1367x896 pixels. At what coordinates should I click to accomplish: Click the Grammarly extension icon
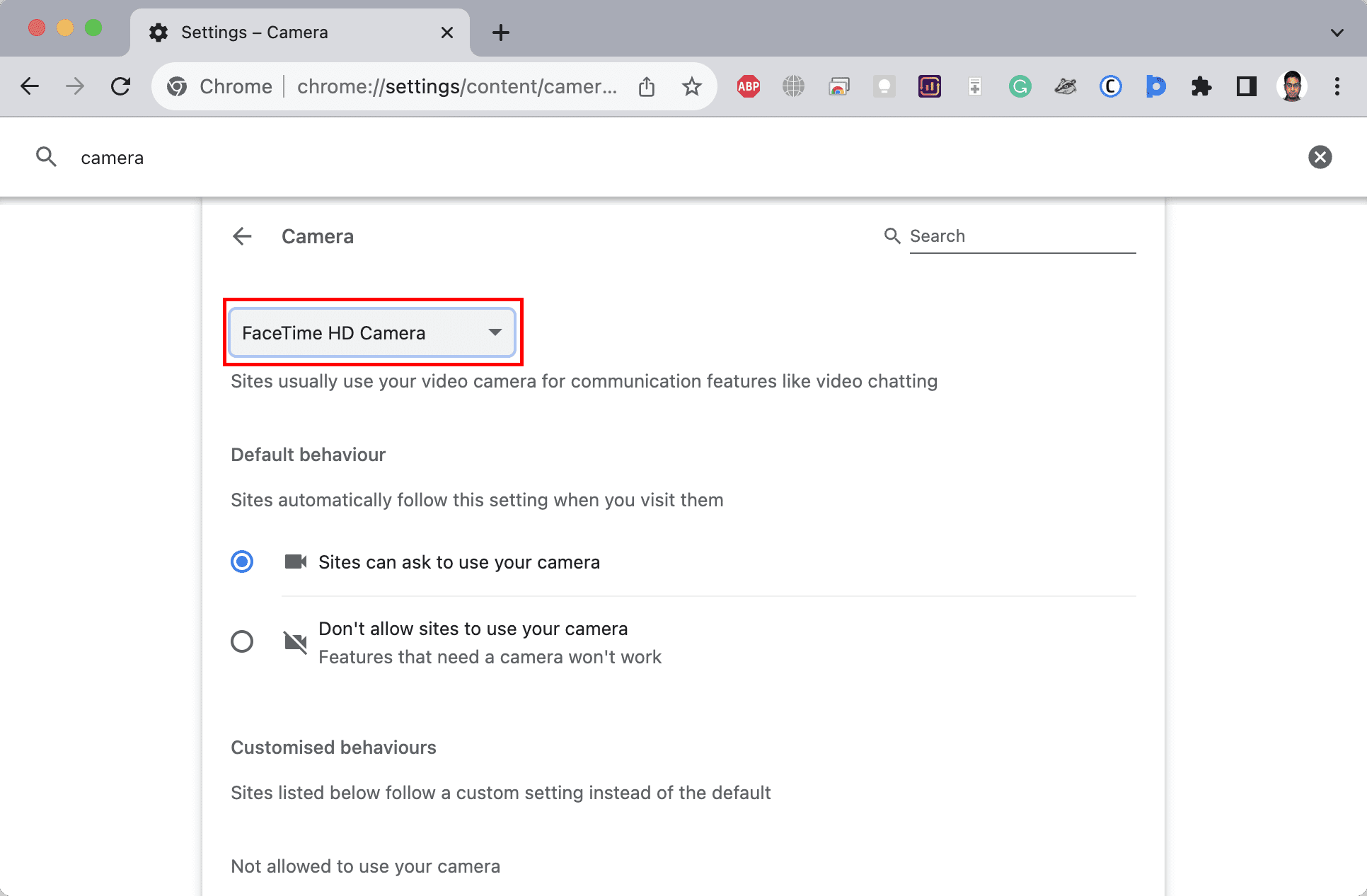tap(1020, 85)
